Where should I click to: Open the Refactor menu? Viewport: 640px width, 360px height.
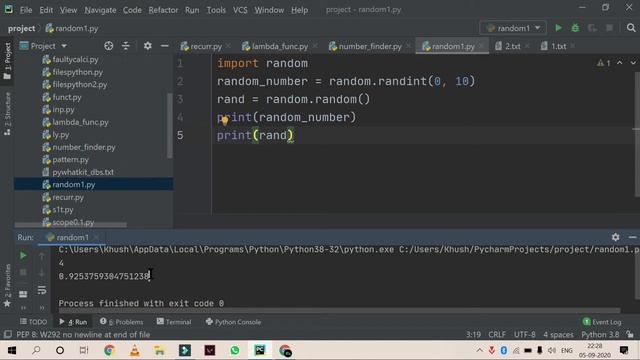163,10
